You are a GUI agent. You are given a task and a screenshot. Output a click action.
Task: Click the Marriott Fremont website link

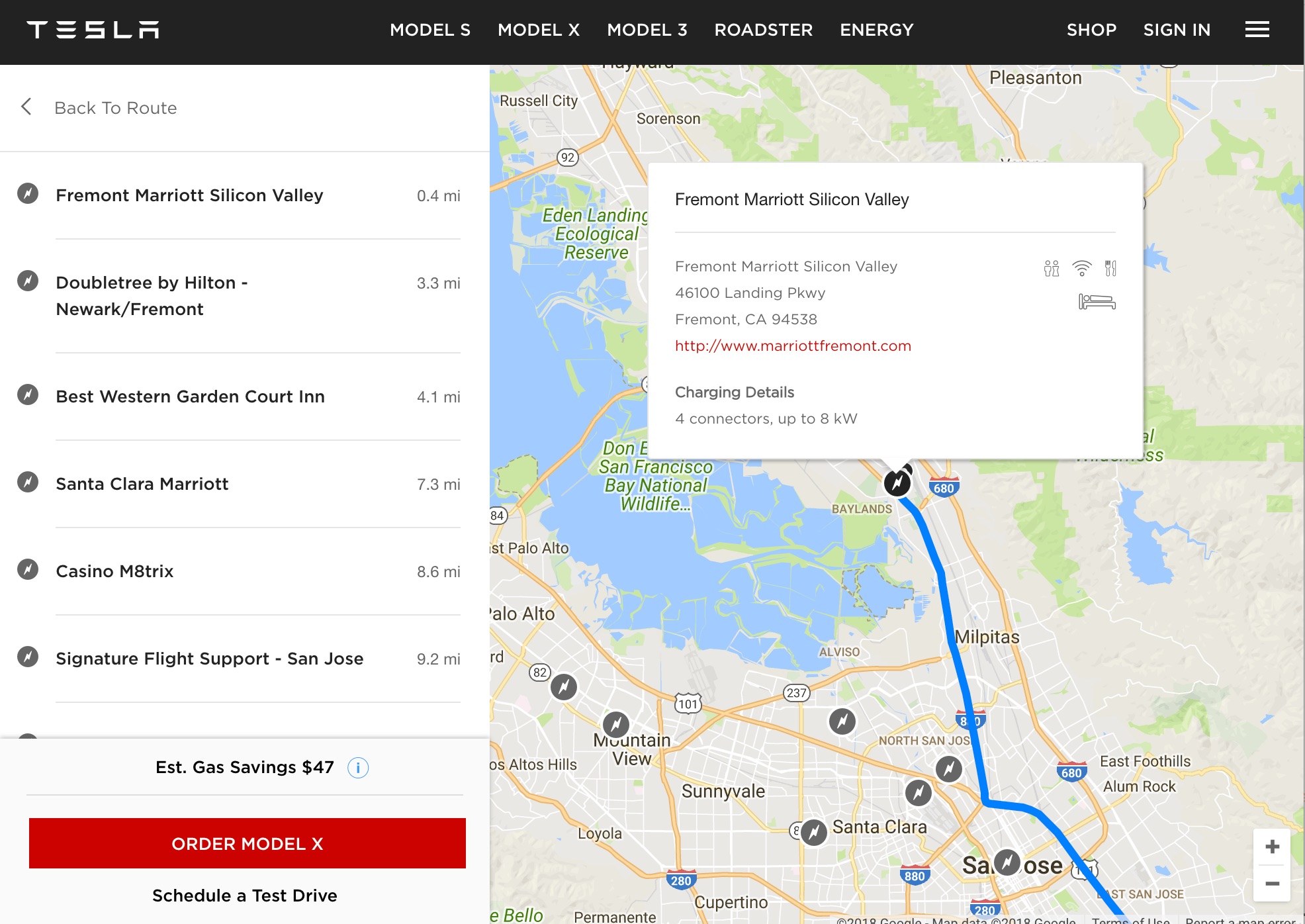(x=793, y=345)
